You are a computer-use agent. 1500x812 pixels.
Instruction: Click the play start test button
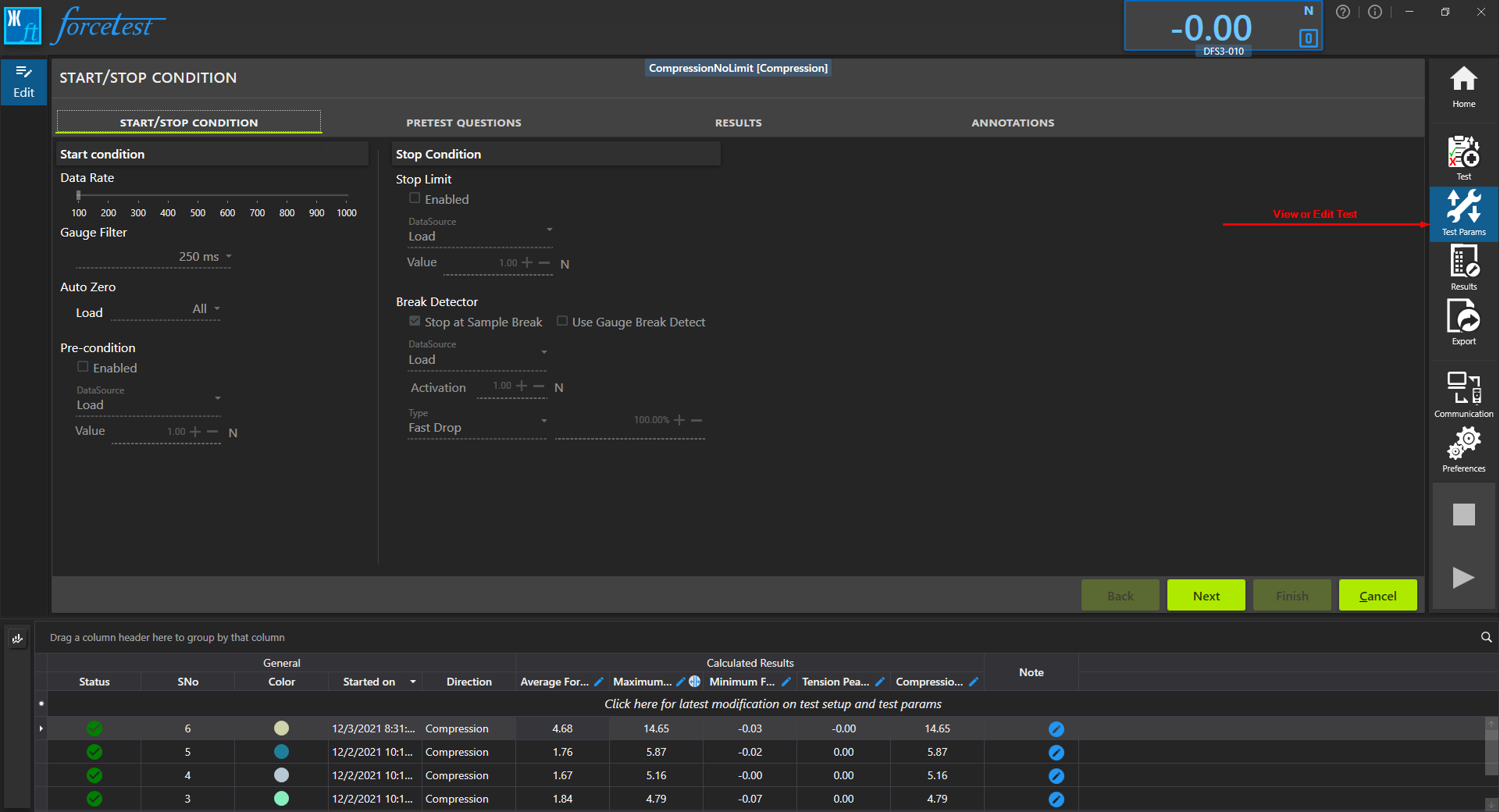(1463, 578)
